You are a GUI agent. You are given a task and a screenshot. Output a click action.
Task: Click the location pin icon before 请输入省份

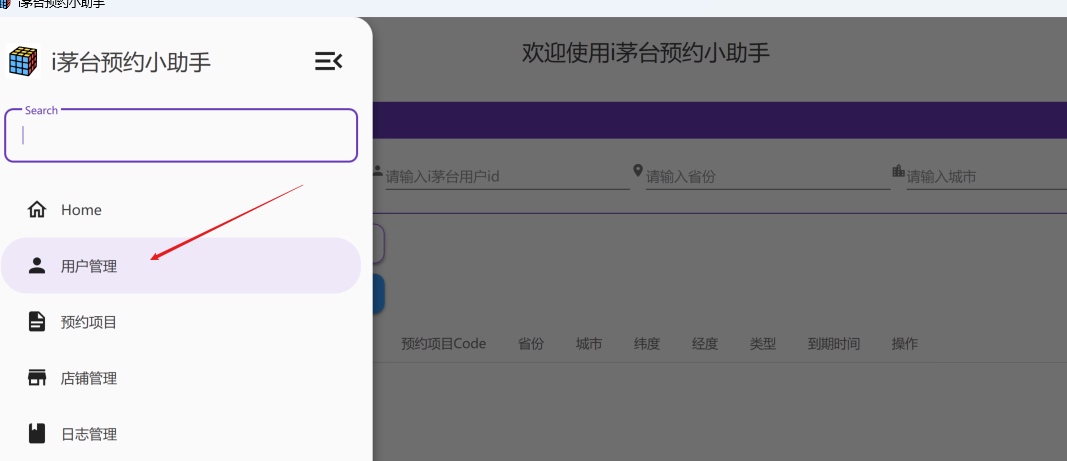638,170
